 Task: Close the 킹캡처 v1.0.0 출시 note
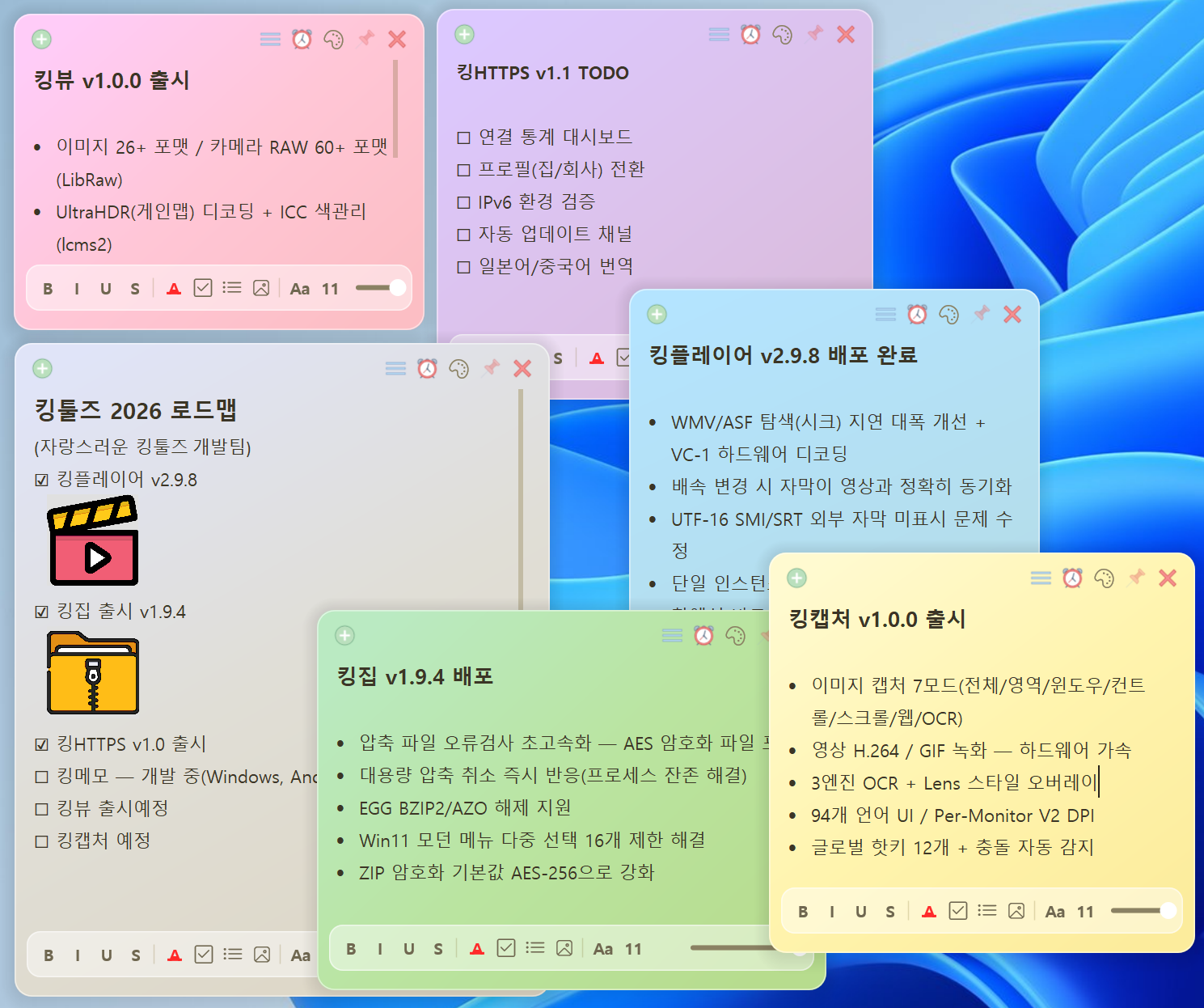click(x=1168, y=578)
